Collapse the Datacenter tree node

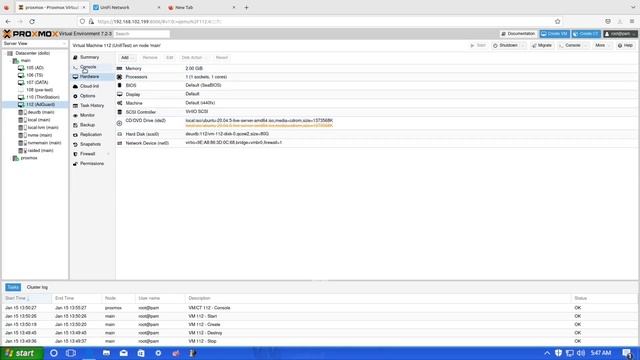tap(4, 53)
